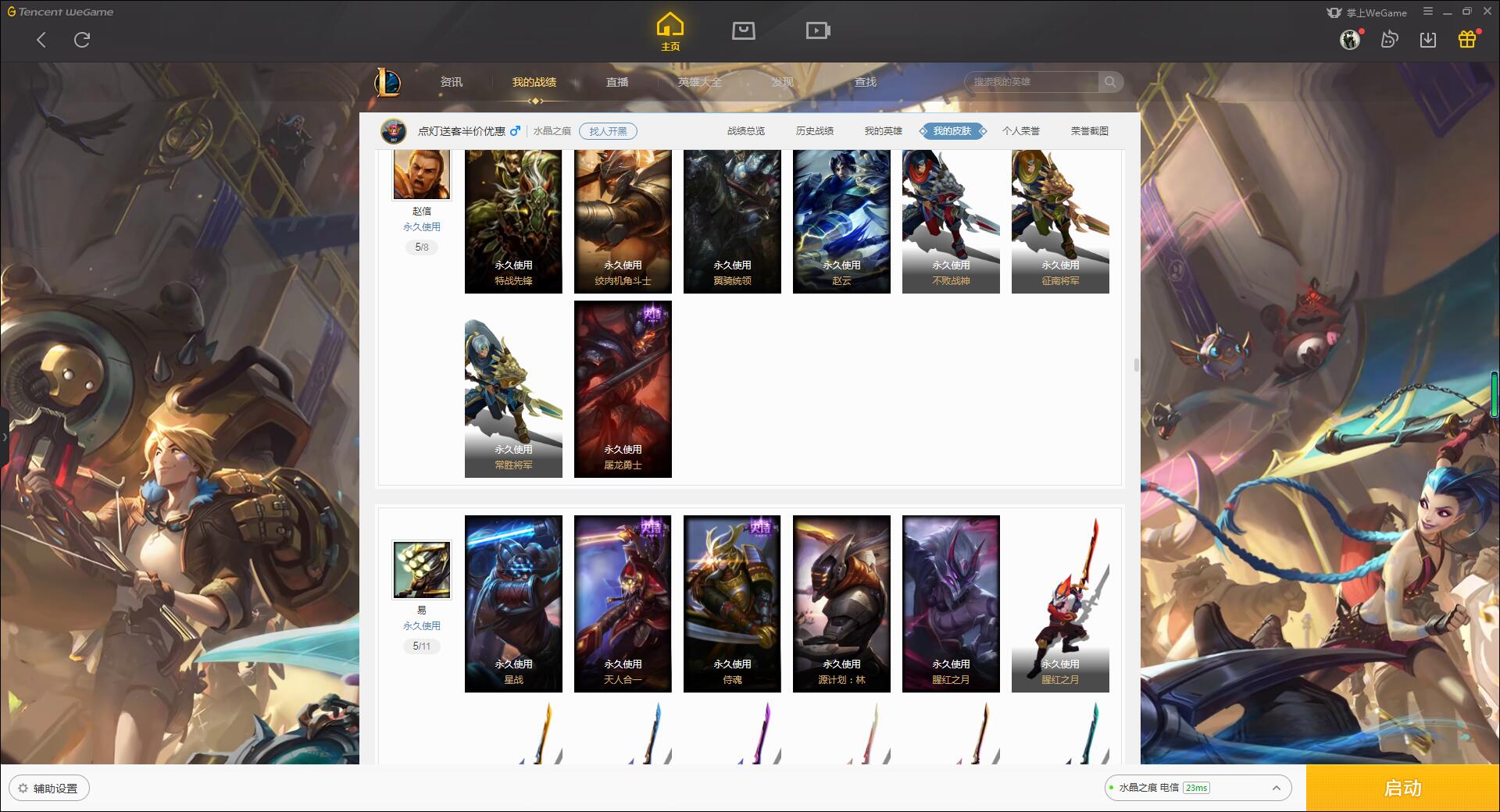
Task: Switch to the 我的英雄 sub-tab
Action: pyautogui.click(x=884, y=131)
